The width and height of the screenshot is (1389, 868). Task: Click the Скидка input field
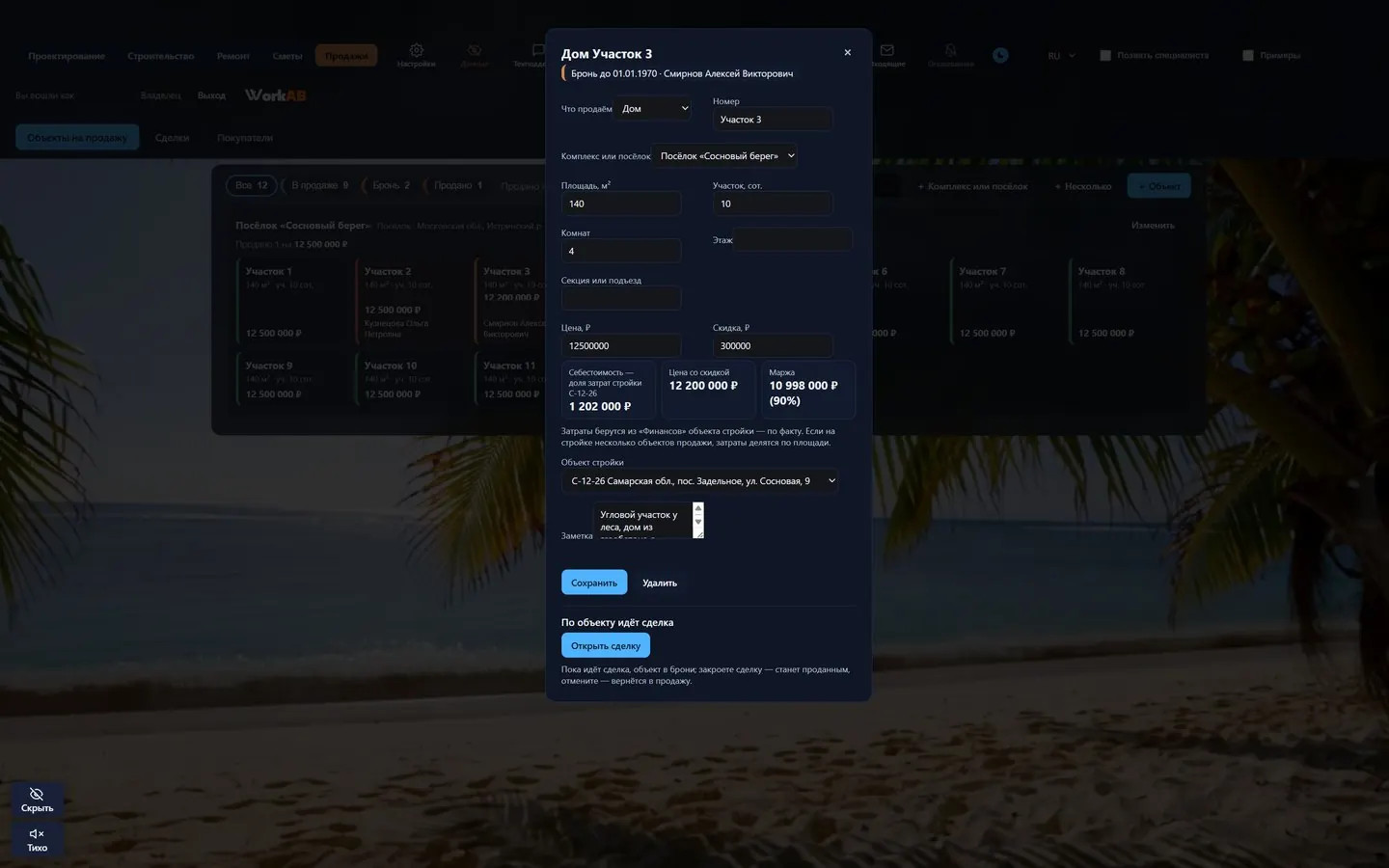click(773, 345)
